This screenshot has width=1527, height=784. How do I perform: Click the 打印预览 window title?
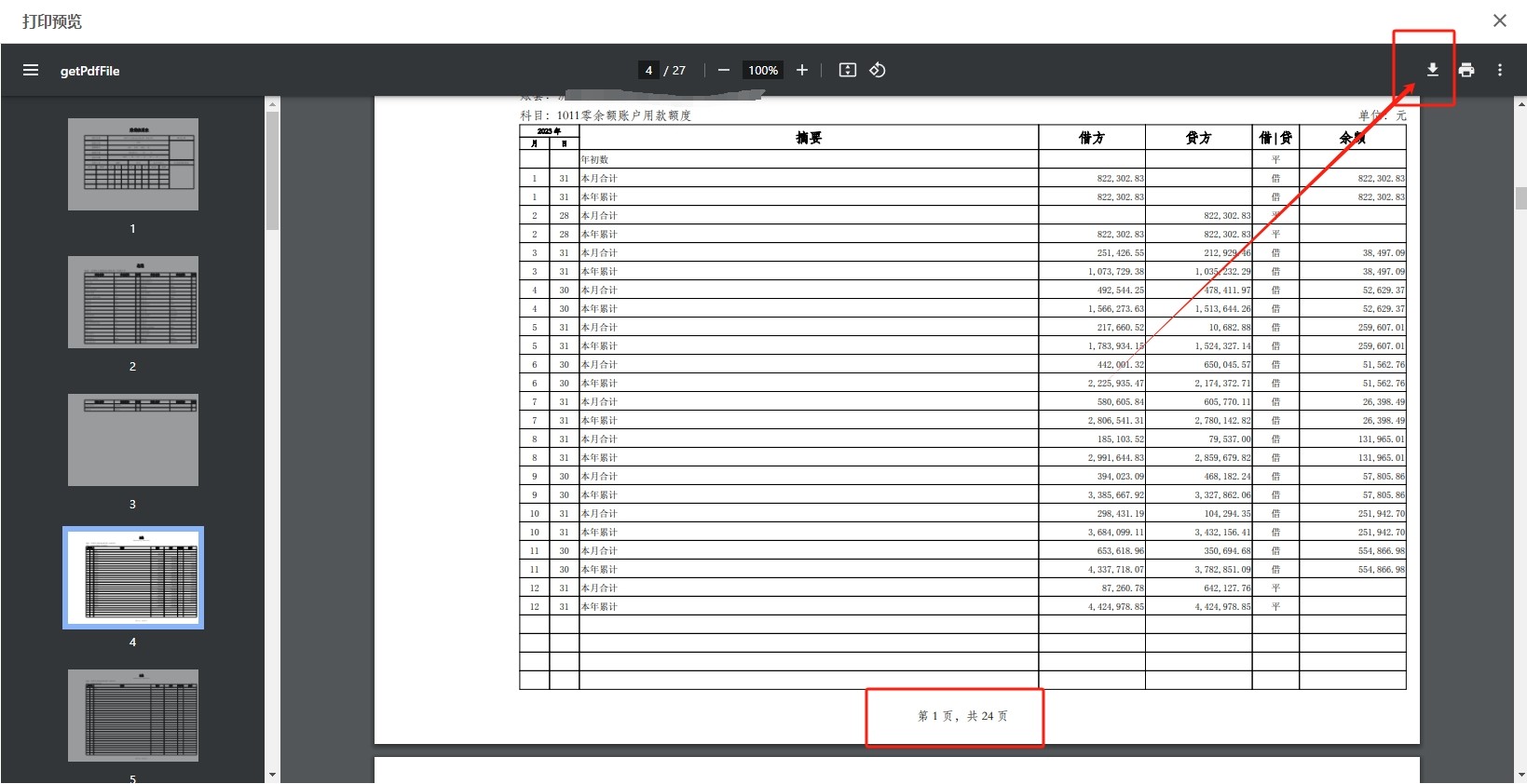tap(52, 20)
